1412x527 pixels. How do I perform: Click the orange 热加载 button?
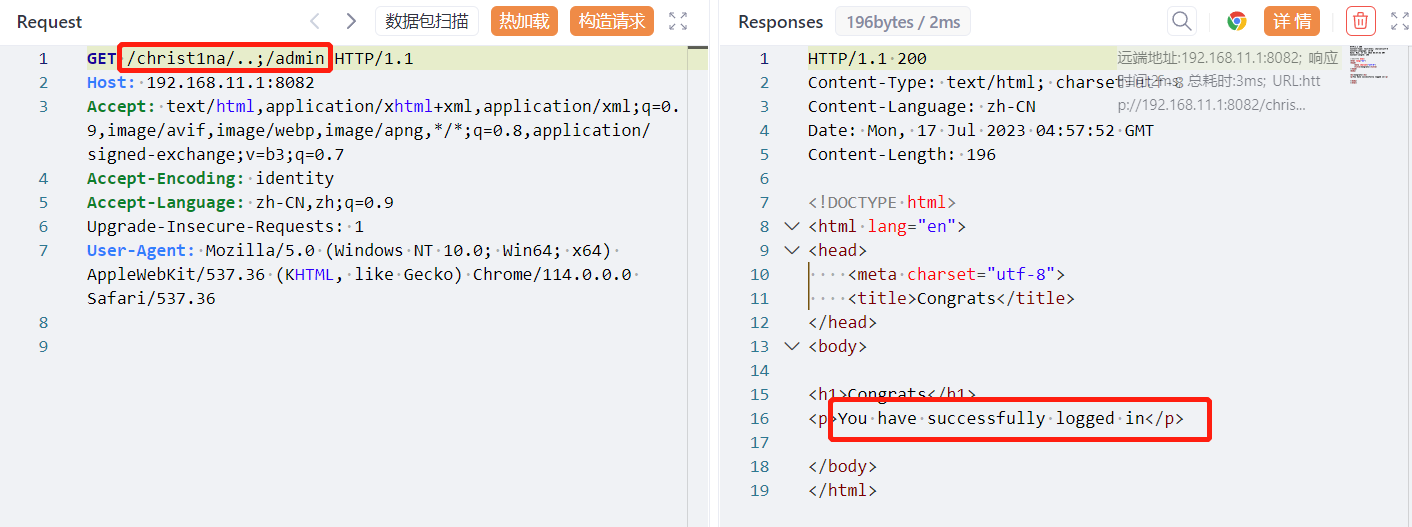524,21
